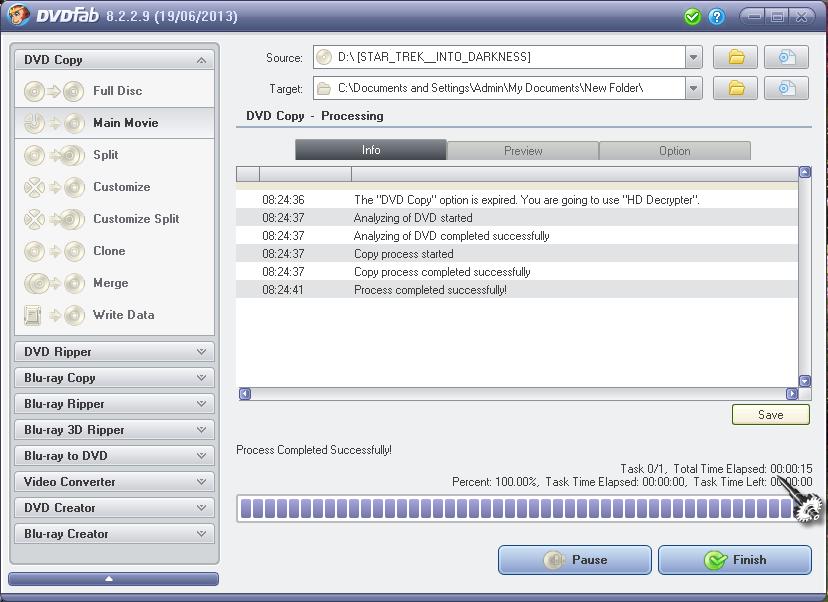
Task: Click the Clone mode icon
Action: [x=54, y=251]
